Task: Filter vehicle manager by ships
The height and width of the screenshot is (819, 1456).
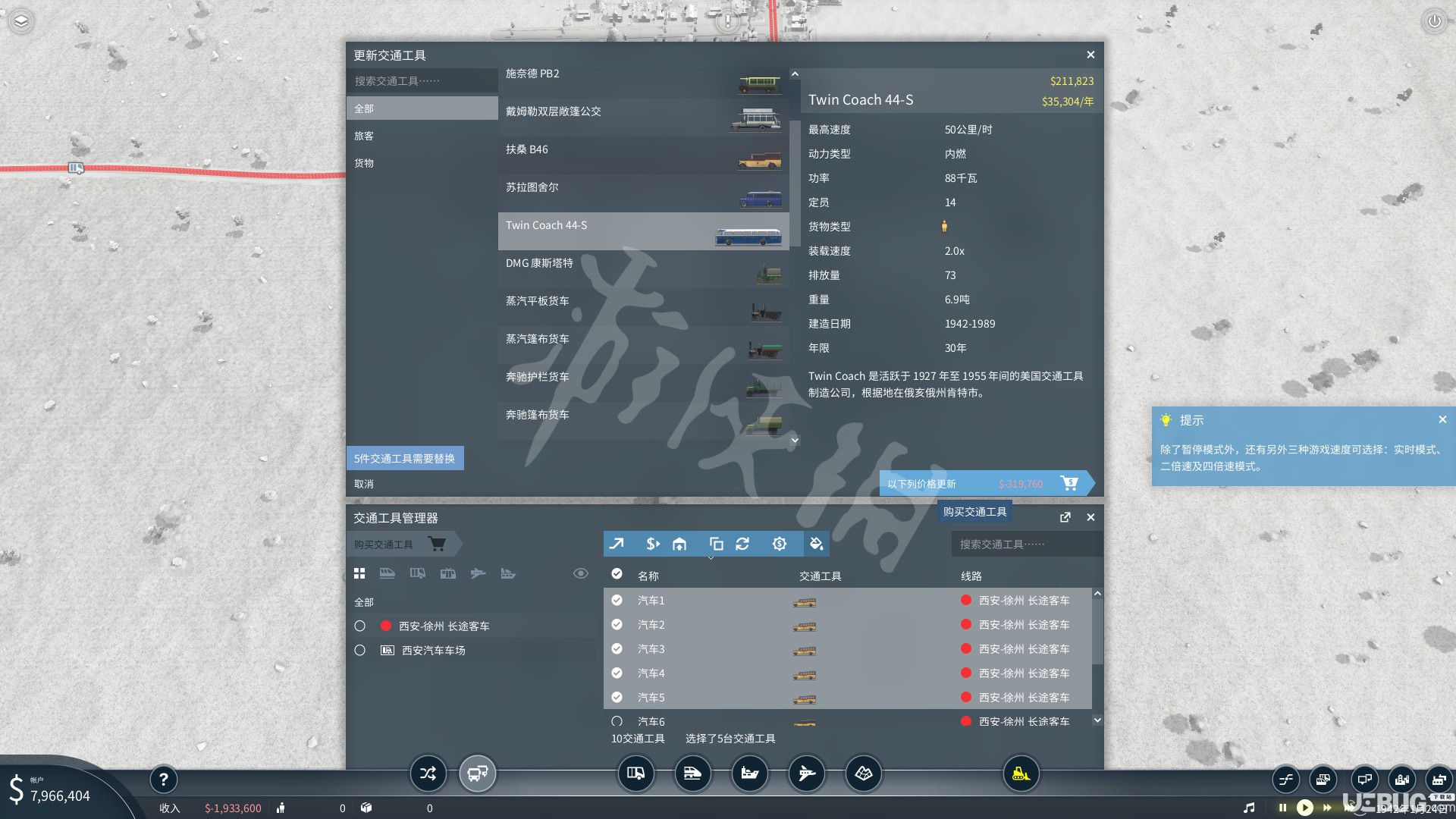Action: pyautogui.click(x=508, y=573)
